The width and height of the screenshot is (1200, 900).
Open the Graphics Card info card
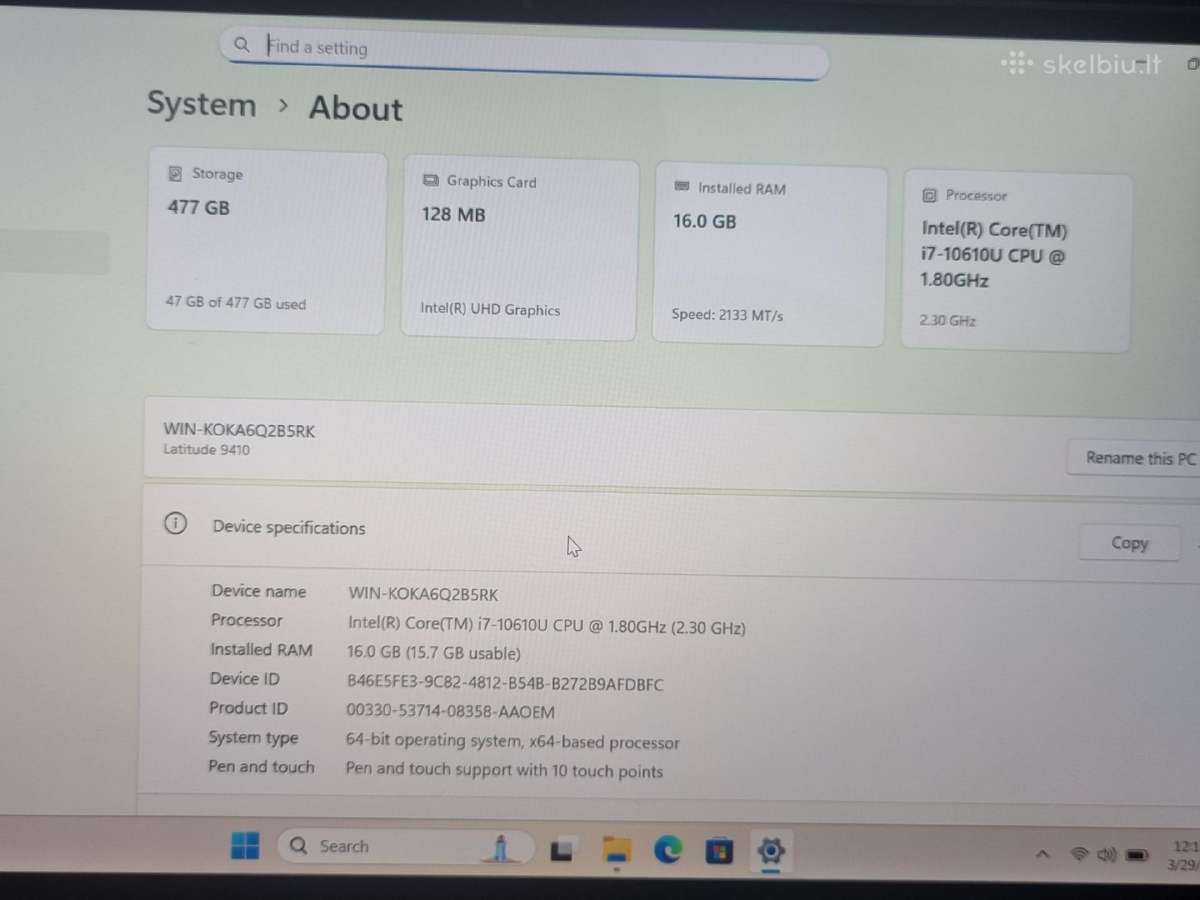coord(520,248)
